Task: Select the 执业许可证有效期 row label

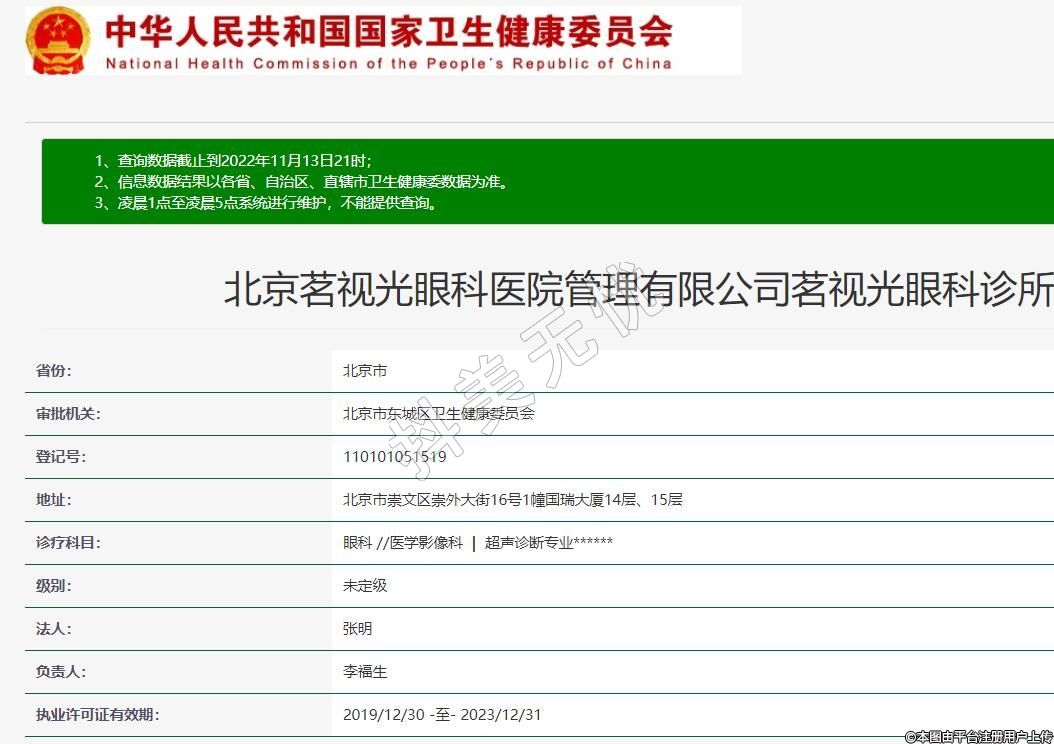Action: tap(97, 715)
